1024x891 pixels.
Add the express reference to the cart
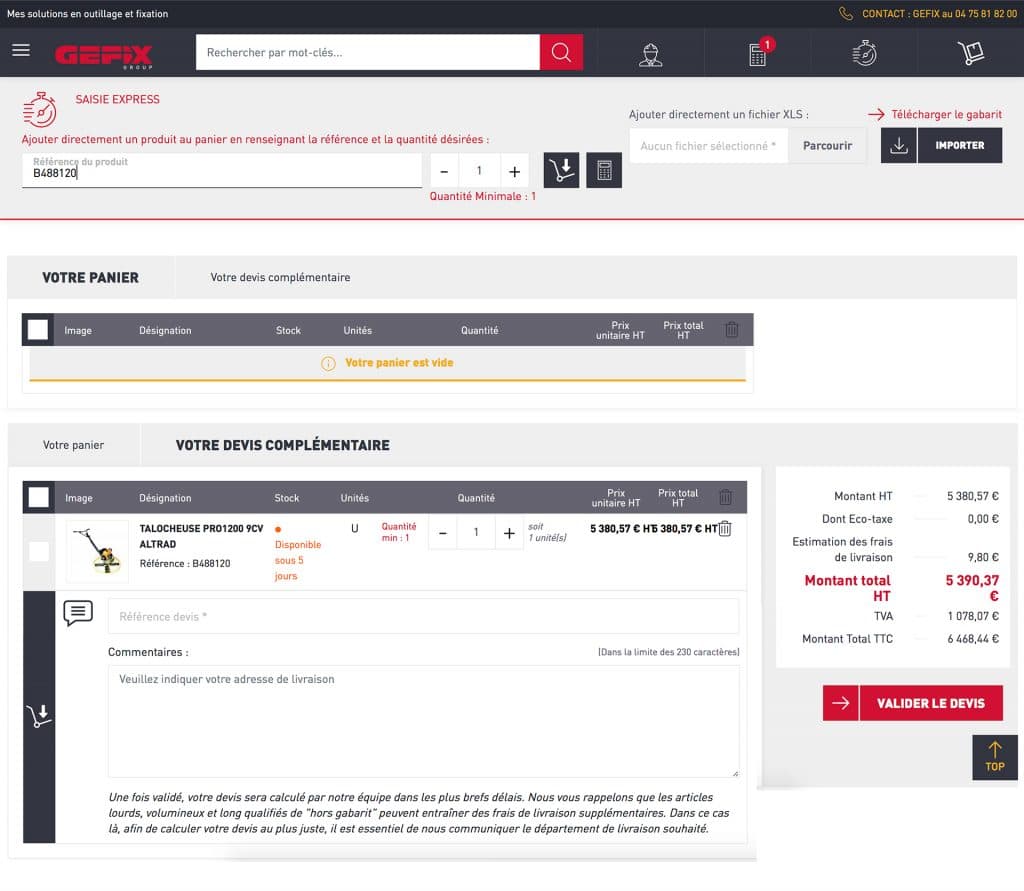tap(562, 170)
